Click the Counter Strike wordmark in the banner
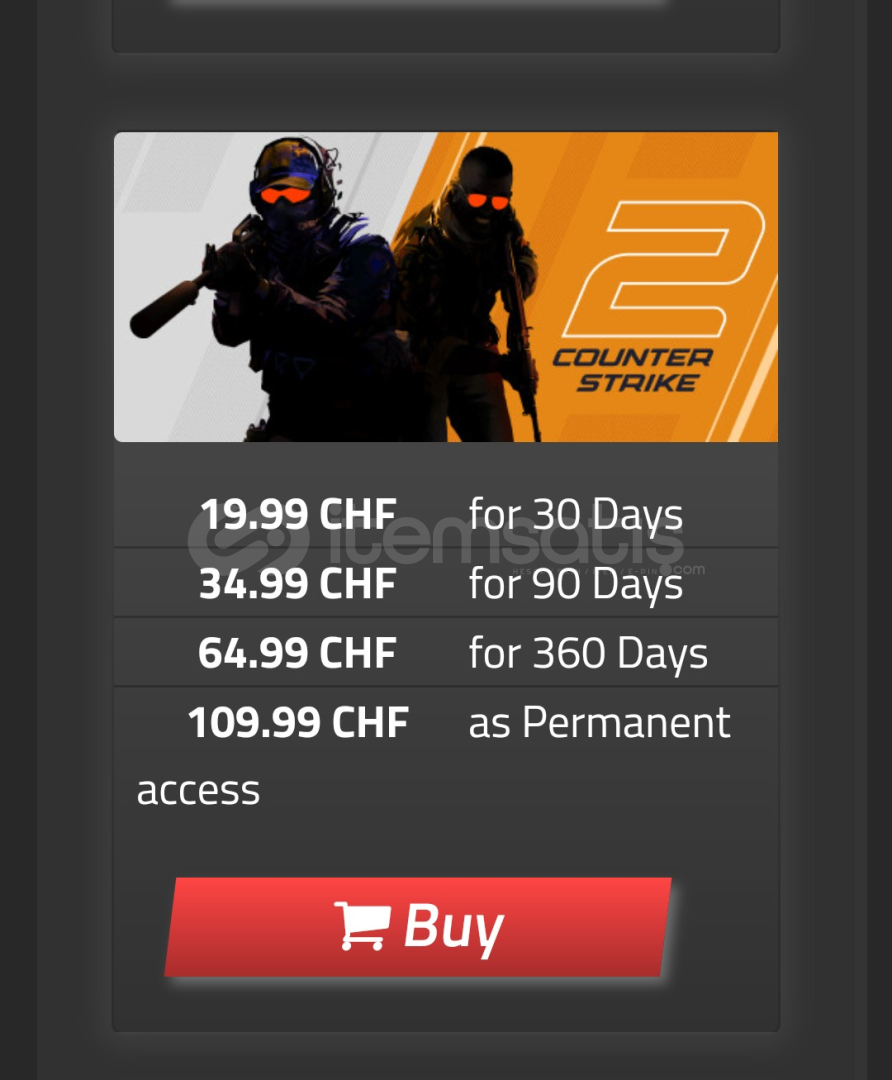This screenshot has height=1080, width=892. 632,370
